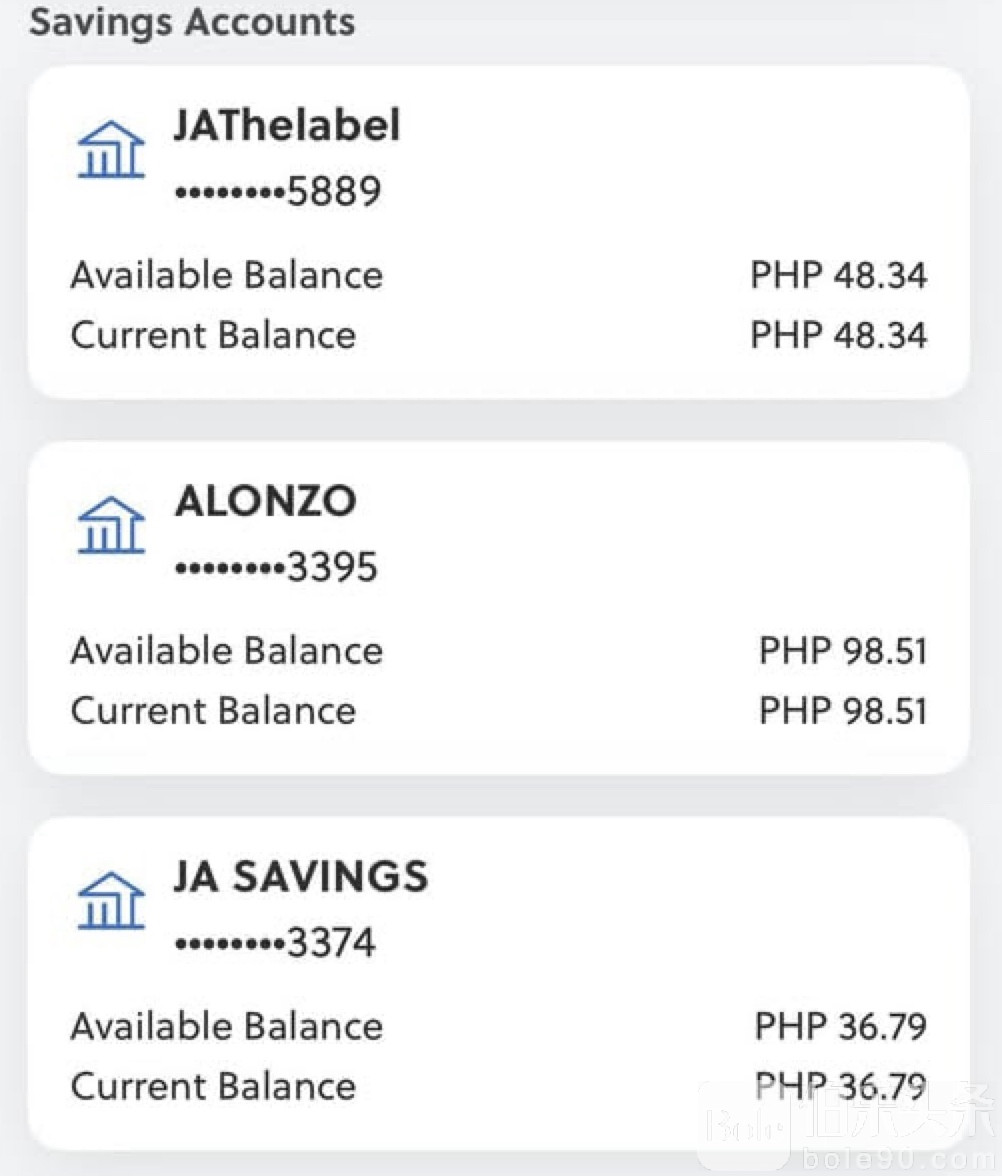Click Available Balance label in JAThelabel card
The width and height of the screenshot is (1002, 1176).
[227, 275]
